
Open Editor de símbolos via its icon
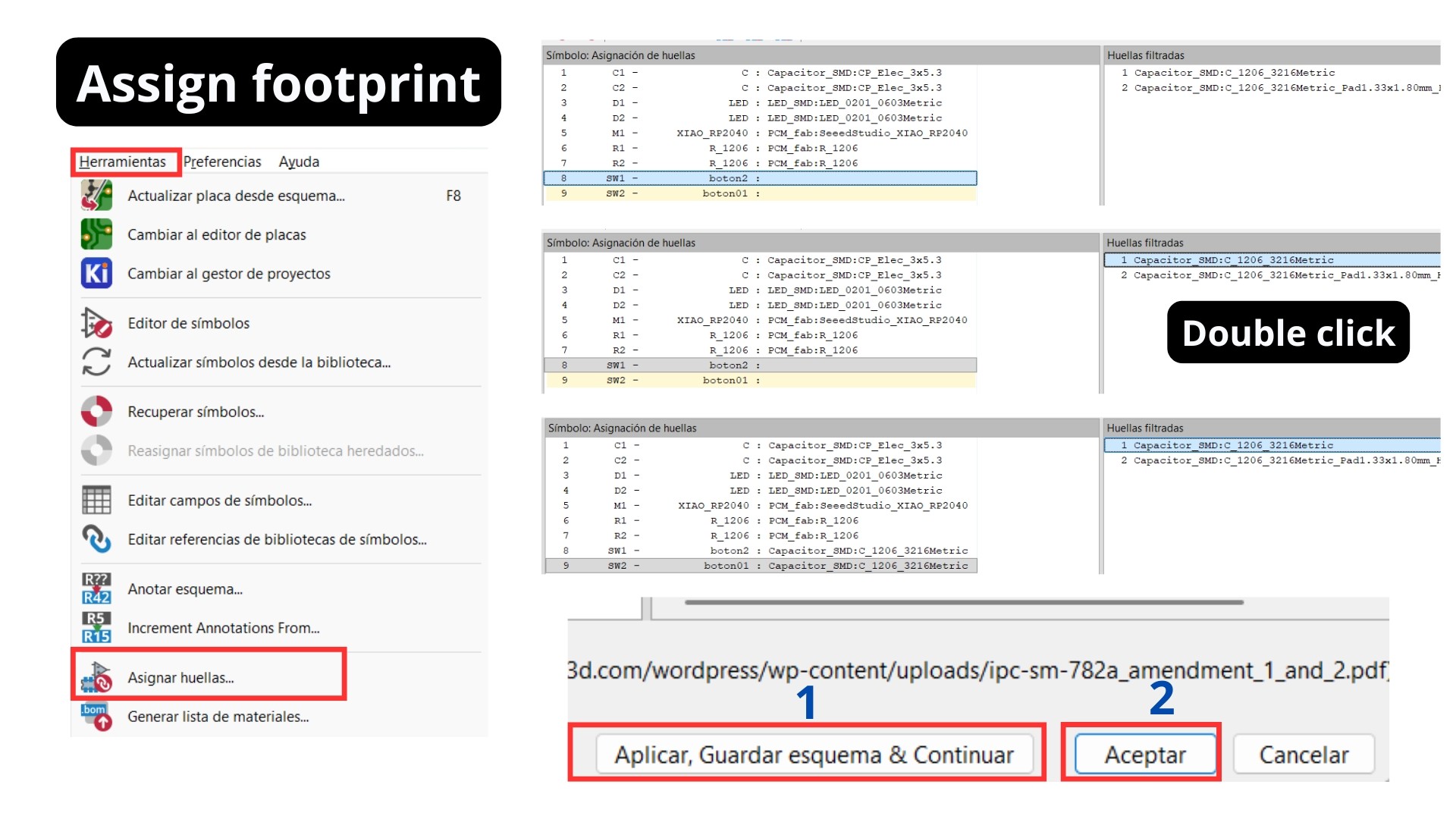tap(96, 323)
